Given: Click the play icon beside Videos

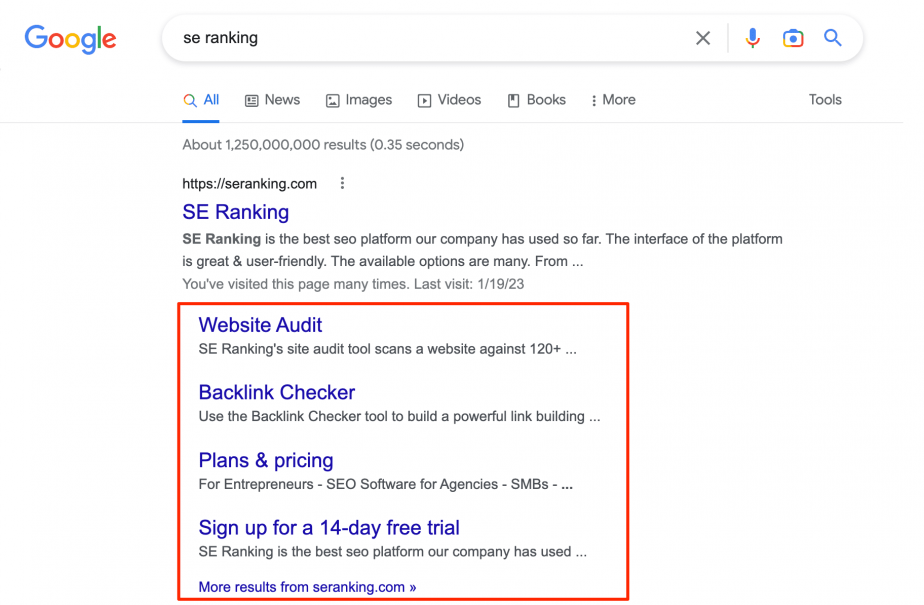Looking at the screenshot, I should point(424,100).
